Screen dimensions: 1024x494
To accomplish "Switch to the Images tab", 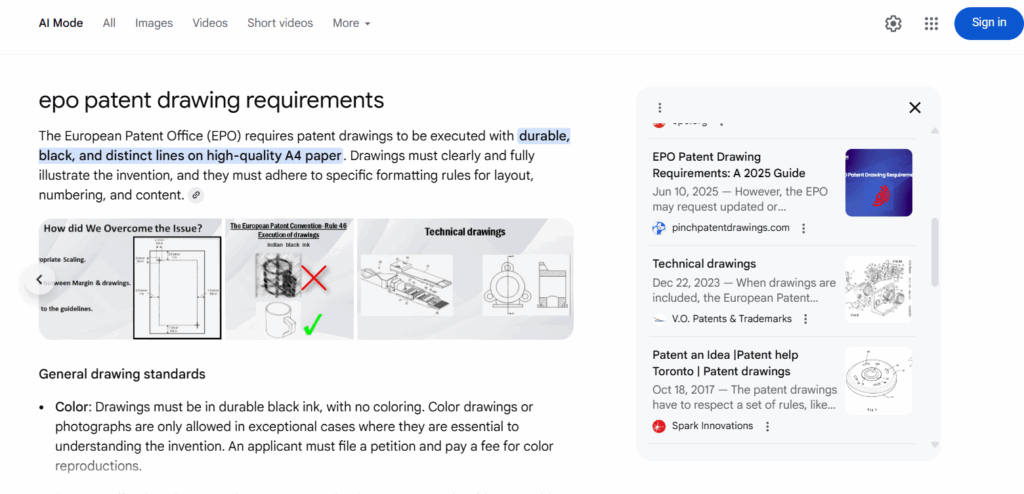I will click(154, 23).
